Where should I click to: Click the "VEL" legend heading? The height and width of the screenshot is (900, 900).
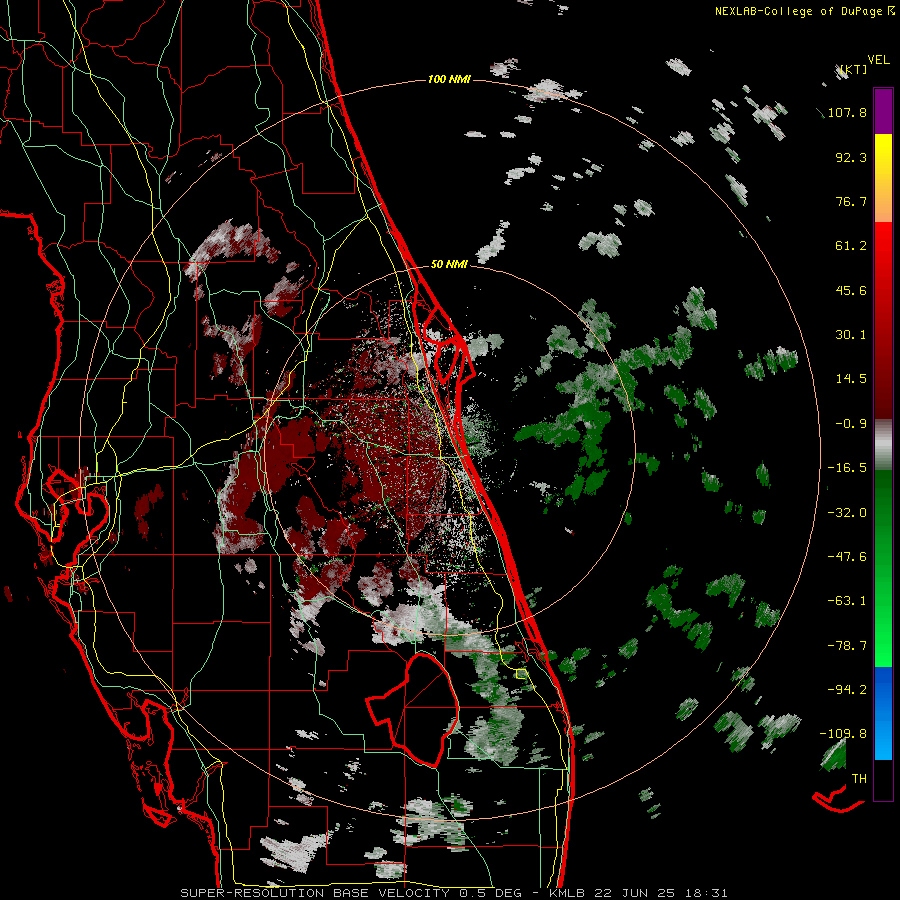coord(878,60)
